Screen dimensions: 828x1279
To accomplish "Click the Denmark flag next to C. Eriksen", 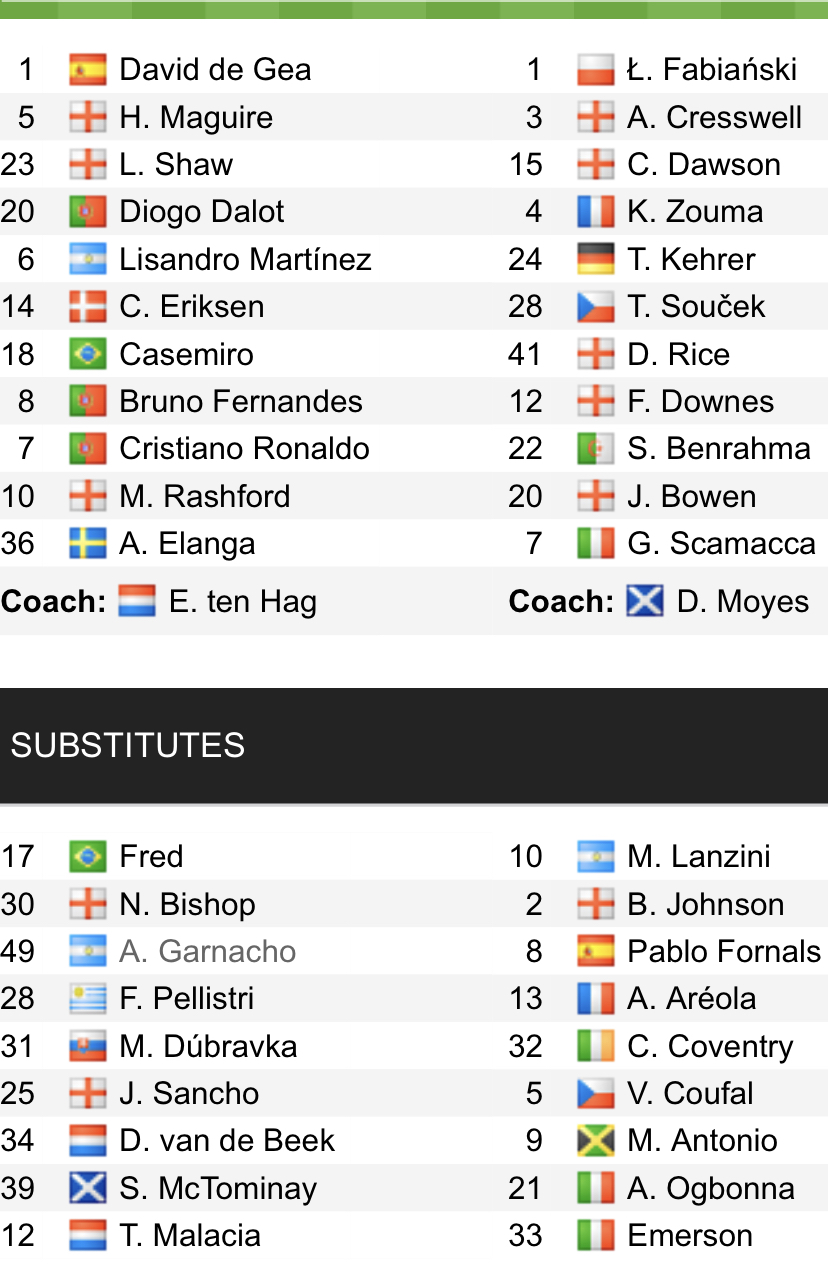I will [x=88, y=307].
